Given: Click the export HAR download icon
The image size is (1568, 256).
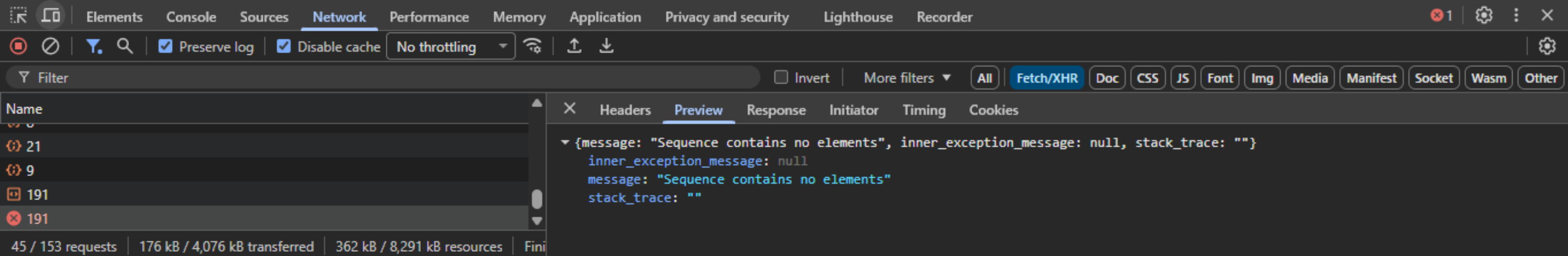Looking at the screenshot, I should (x=606, y=46).
